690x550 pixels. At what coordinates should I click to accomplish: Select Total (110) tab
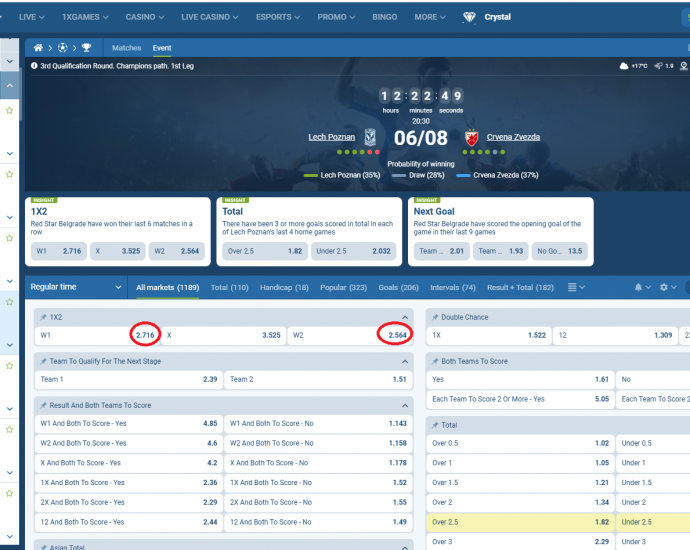pyautogui.click(x=230, y=287)
